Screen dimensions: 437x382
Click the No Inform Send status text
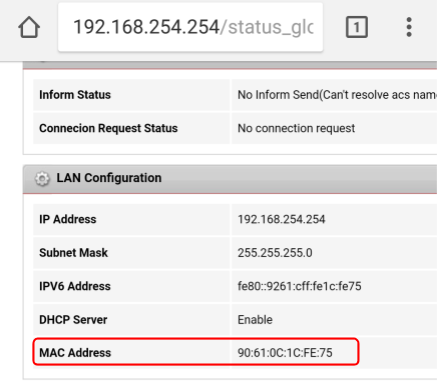[337, 95]
